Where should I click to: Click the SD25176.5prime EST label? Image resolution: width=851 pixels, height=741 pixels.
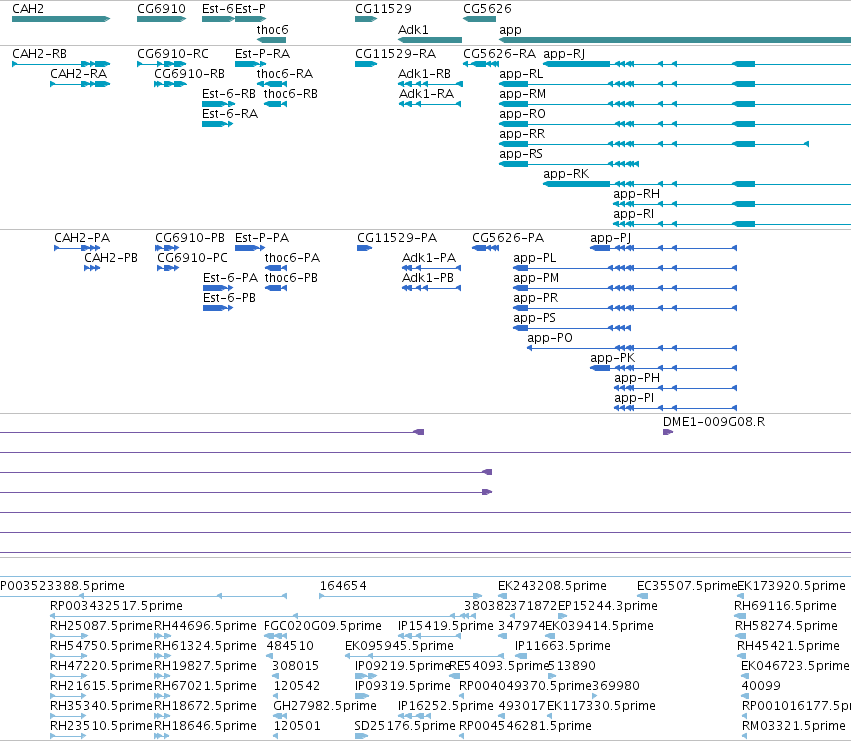click(405, 726)
